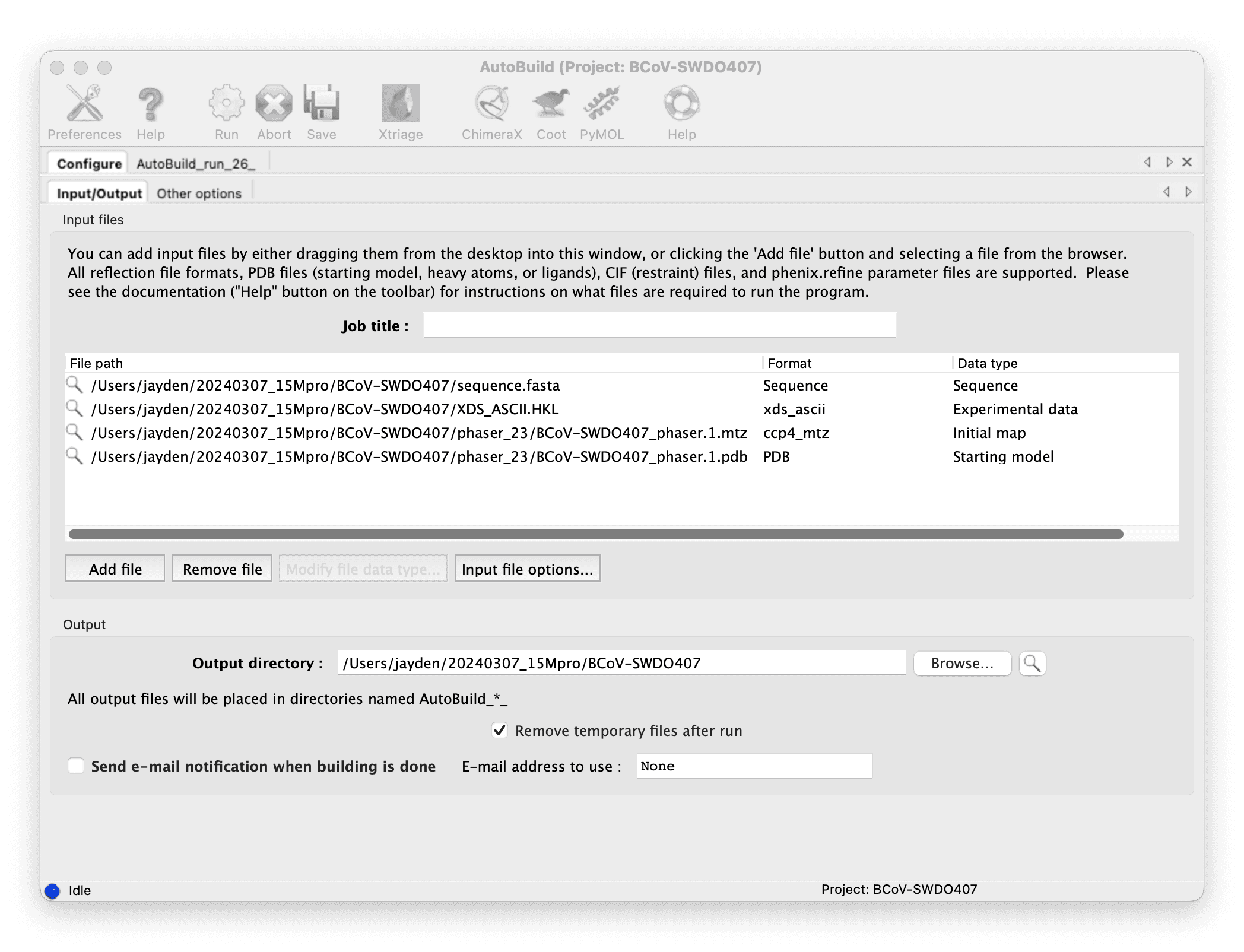Click the File path column header
This screenshot has height=952, width=1244.
(x=414, y=363)
